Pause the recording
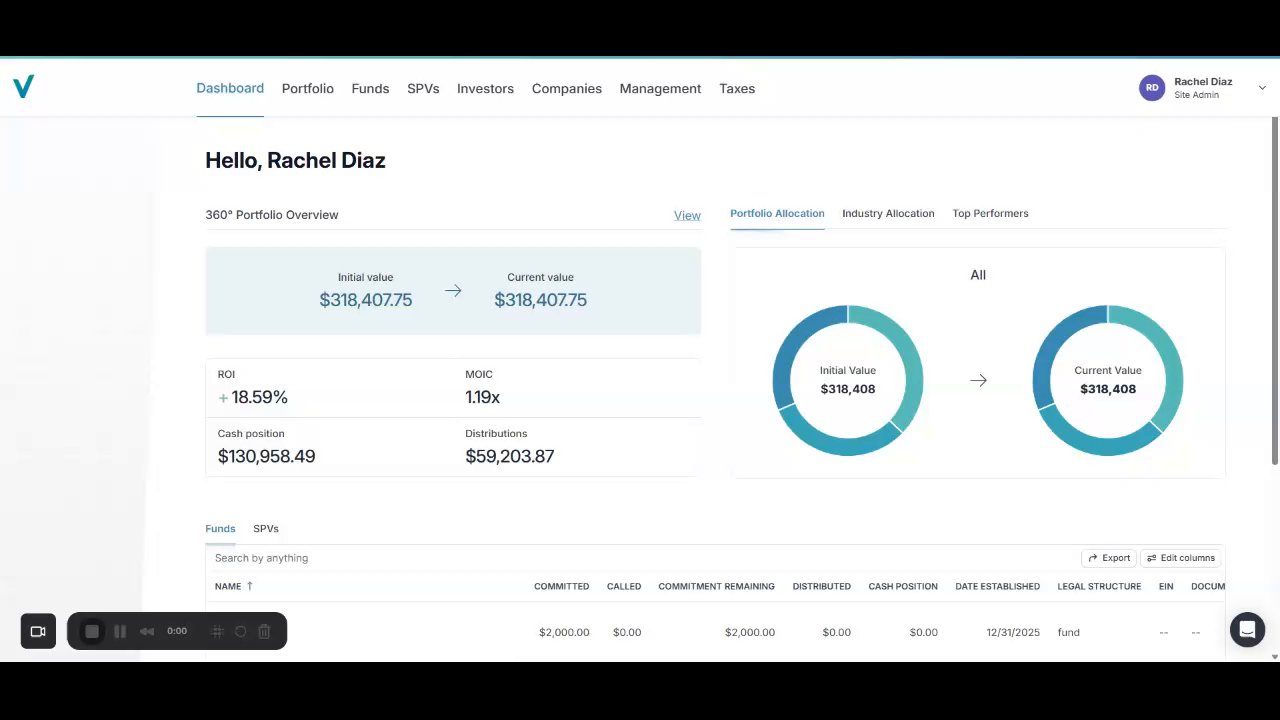This screenshot has width=1280, height=720. (x=120, y=631)
